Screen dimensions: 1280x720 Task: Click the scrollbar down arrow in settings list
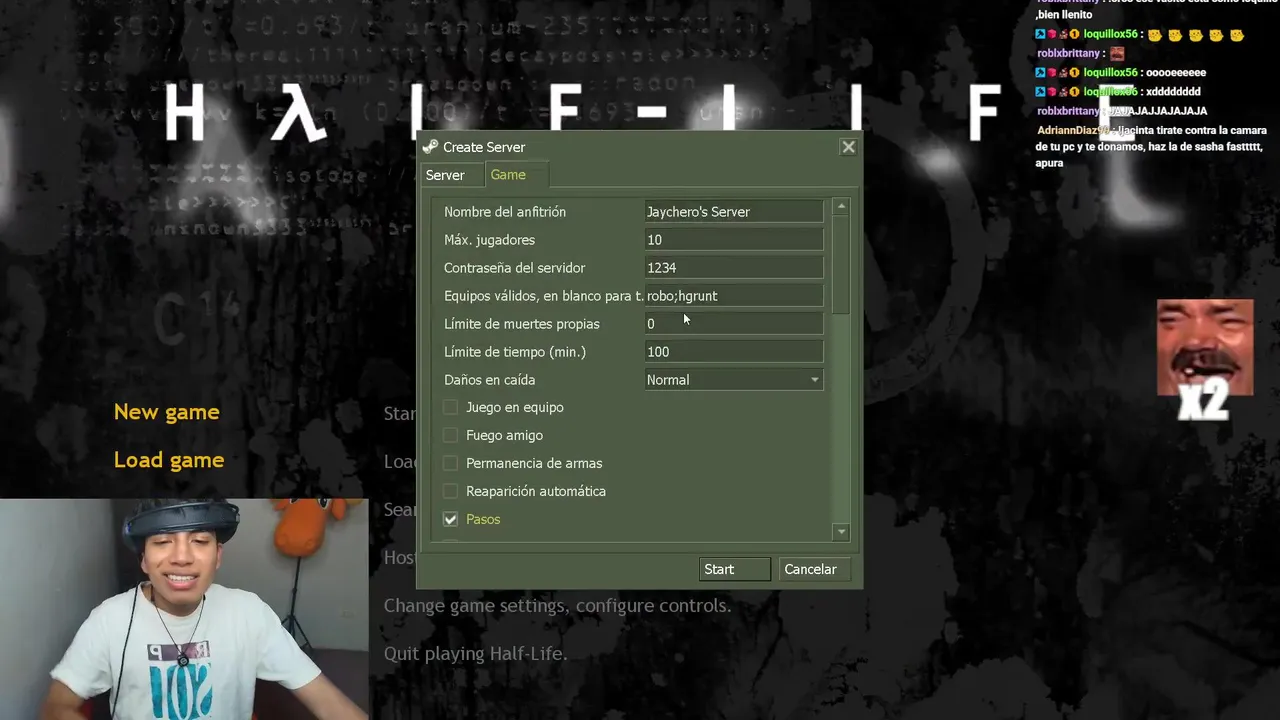click(841, 532)
